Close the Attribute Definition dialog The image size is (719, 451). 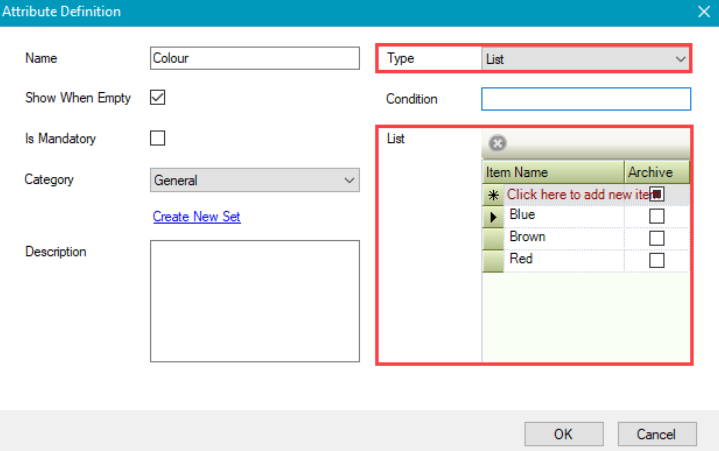pos(702,12)
